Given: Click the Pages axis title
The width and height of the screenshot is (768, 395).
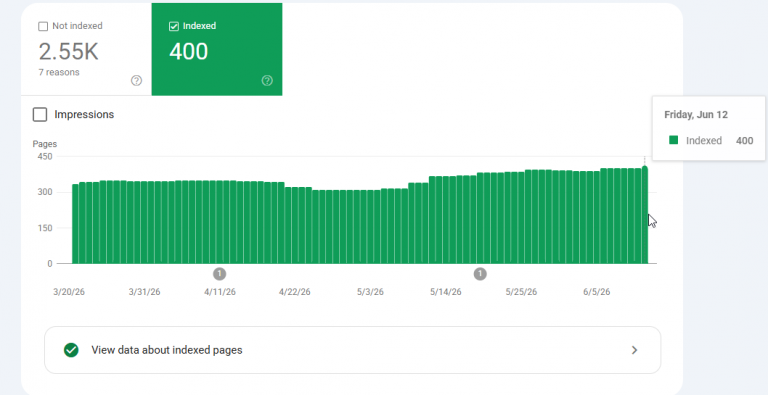Looking at the screenshot, I should coord(45,144).
